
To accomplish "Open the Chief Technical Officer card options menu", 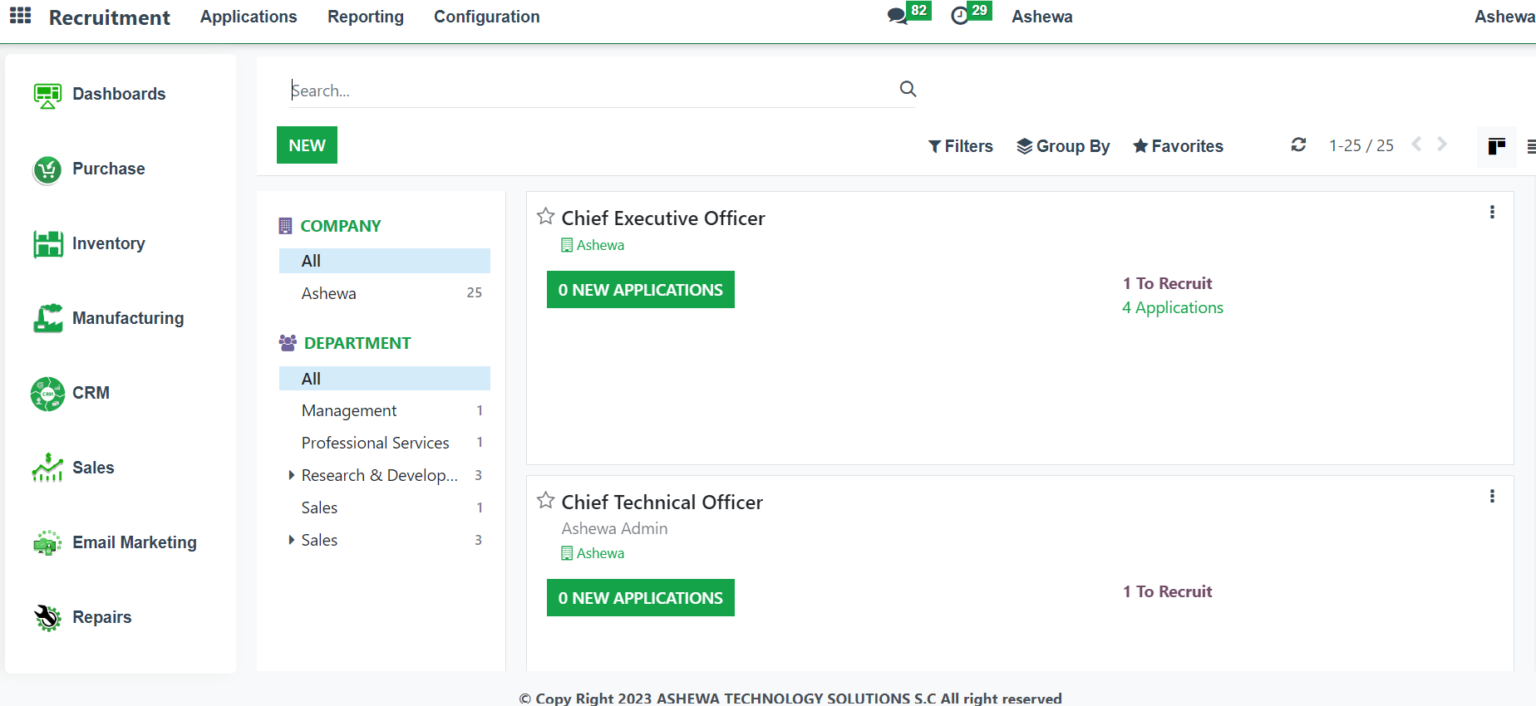I will (x=1492, y=496).
